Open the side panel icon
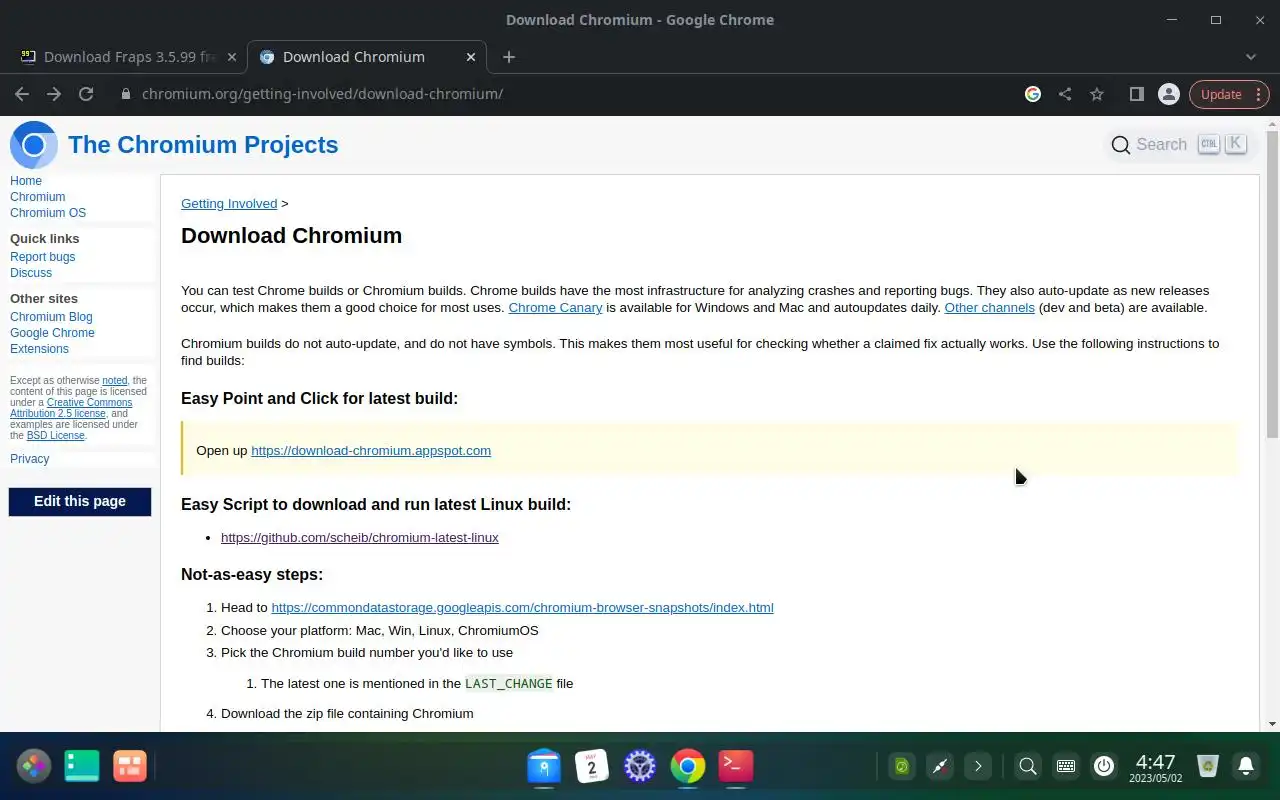Viewport: 1280px width, 800px height. tap(1136, 94)
